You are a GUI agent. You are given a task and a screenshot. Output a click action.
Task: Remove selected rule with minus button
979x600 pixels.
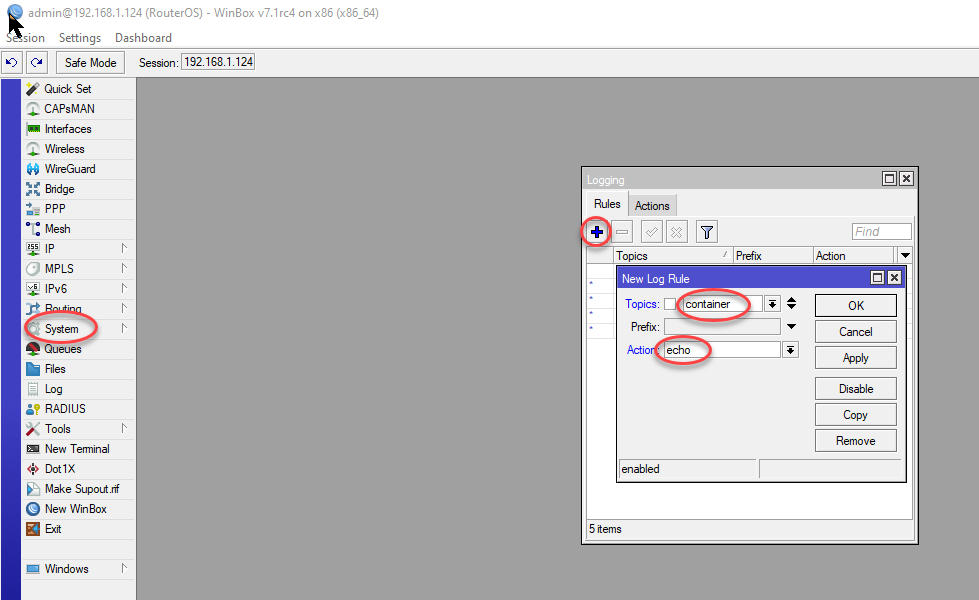[x=622, y=232]
